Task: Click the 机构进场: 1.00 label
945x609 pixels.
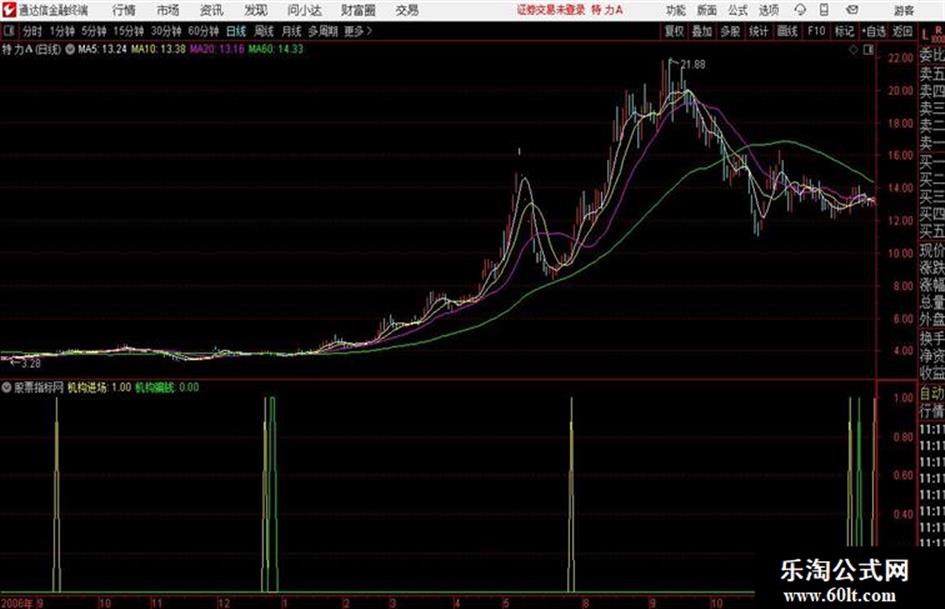Action: pos(99,388)
